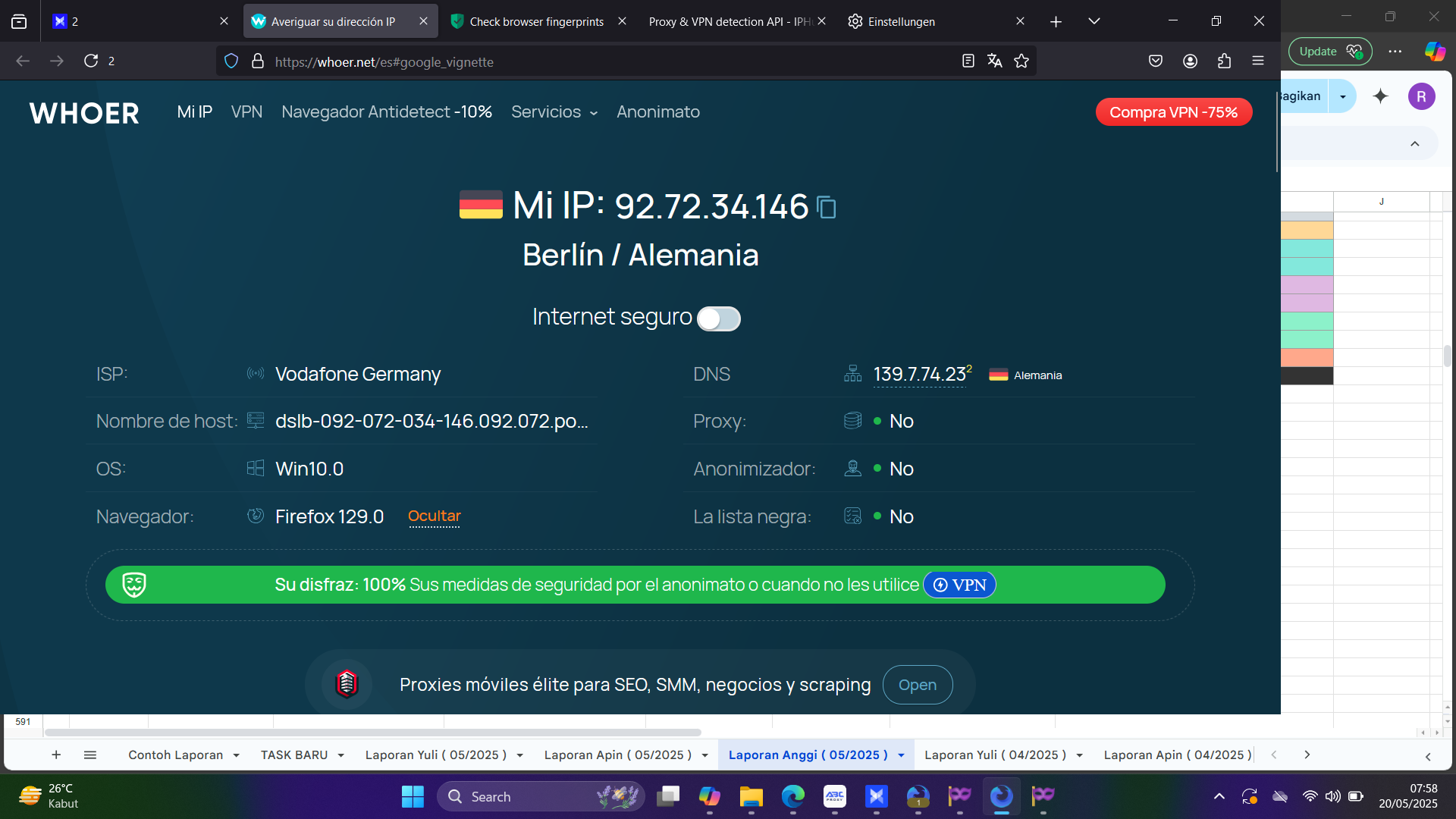Screen dimensions: 1456x819
Task: Select column J header in the spreadsheet
Action: (x=1382, y=202)
